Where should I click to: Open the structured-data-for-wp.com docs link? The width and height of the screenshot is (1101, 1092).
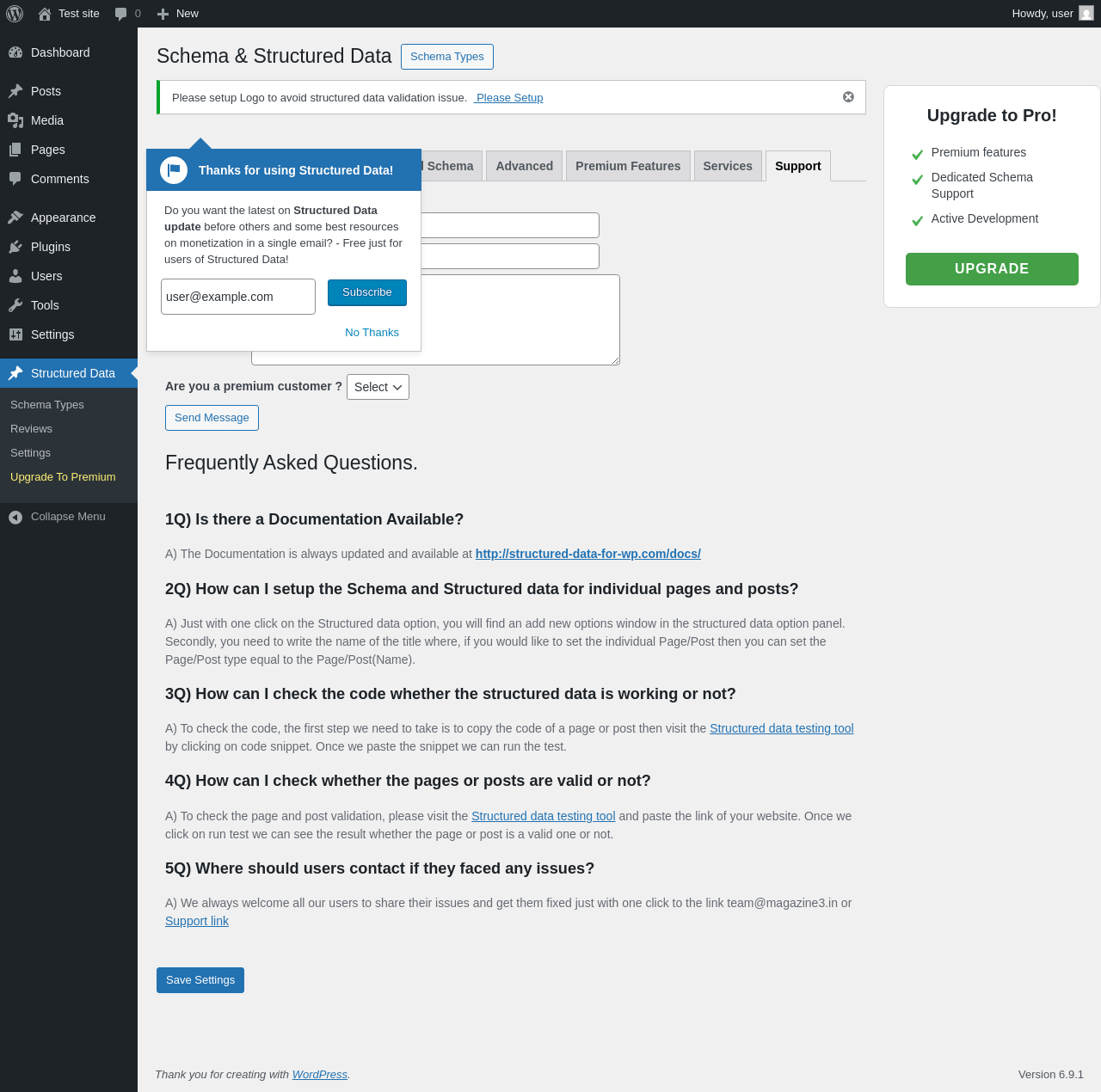tap(588, 554)
